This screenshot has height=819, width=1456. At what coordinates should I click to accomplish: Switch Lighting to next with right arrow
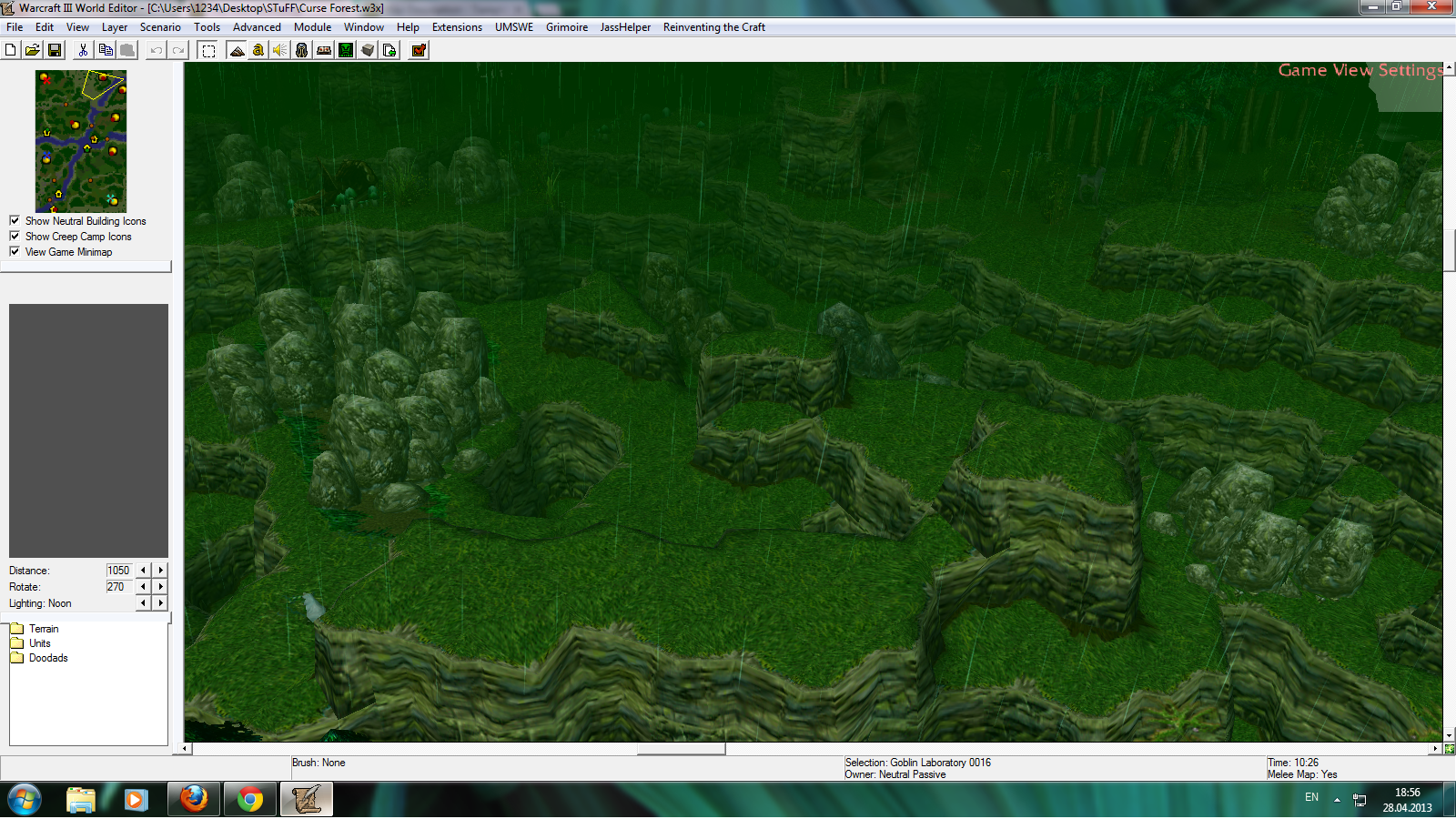click(x=161, y=603)
